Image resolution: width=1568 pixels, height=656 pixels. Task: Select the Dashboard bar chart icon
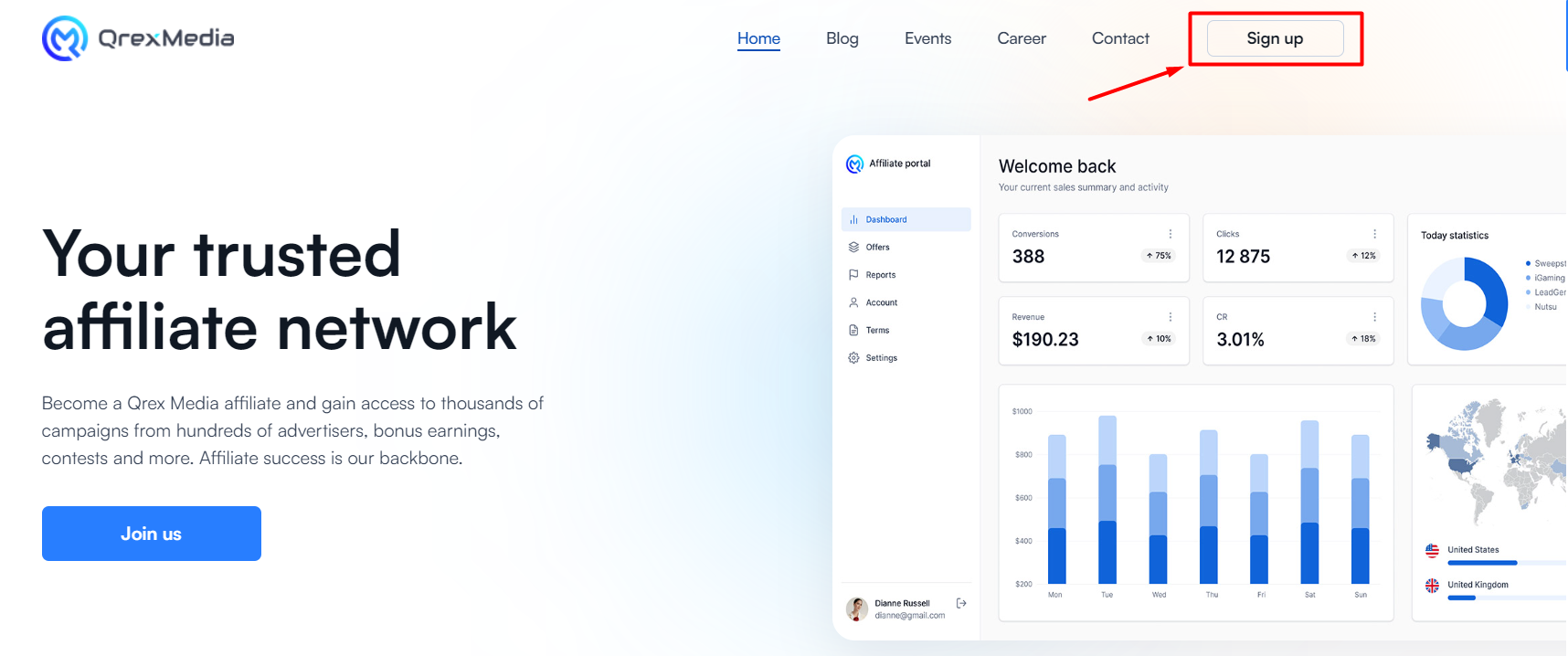click(853, 219)
